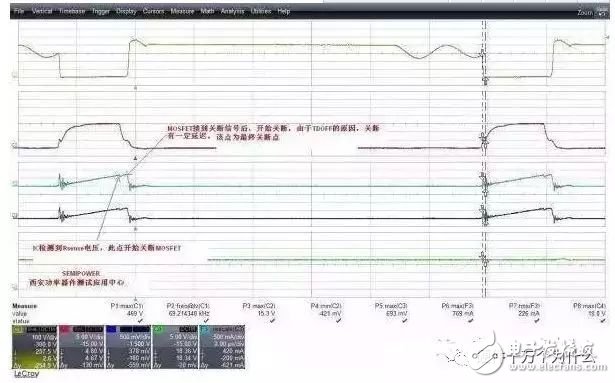615x383 pixels.
Task: Open the Timebase menu
Action: coord(72,11)
